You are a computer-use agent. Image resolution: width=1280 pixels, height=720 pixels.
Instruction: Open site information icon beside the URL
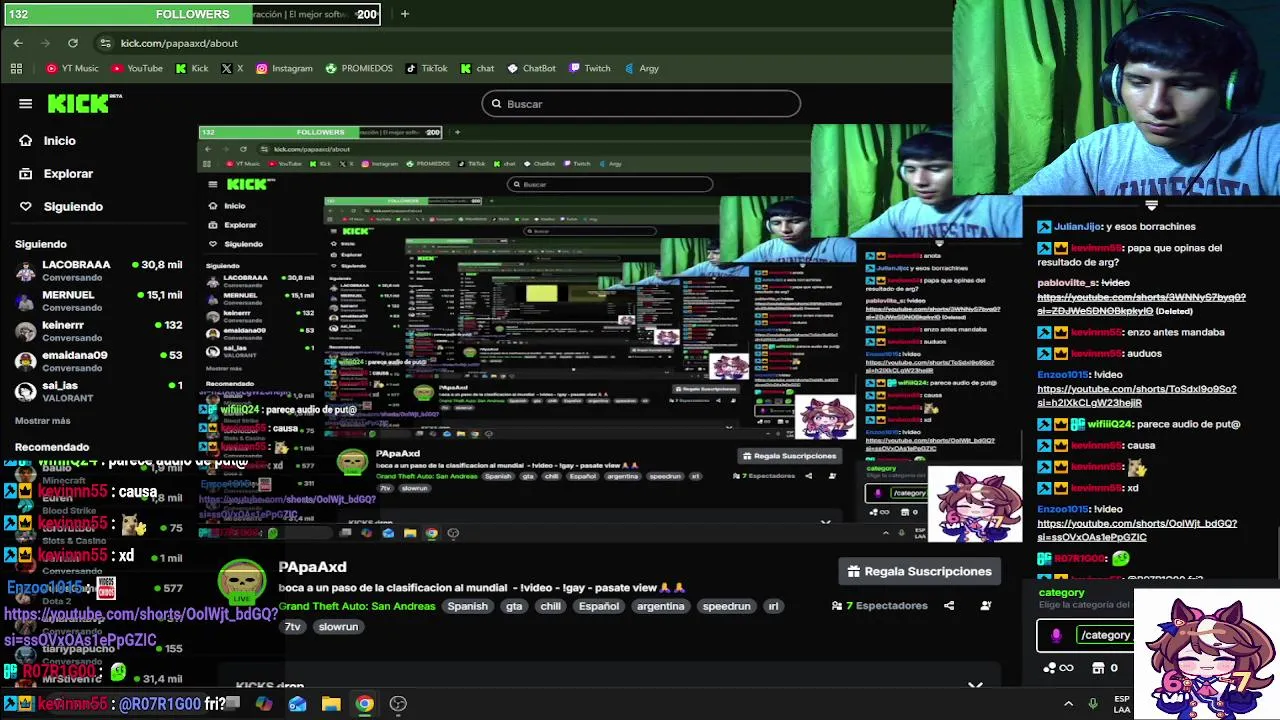(x=106, y=43)
